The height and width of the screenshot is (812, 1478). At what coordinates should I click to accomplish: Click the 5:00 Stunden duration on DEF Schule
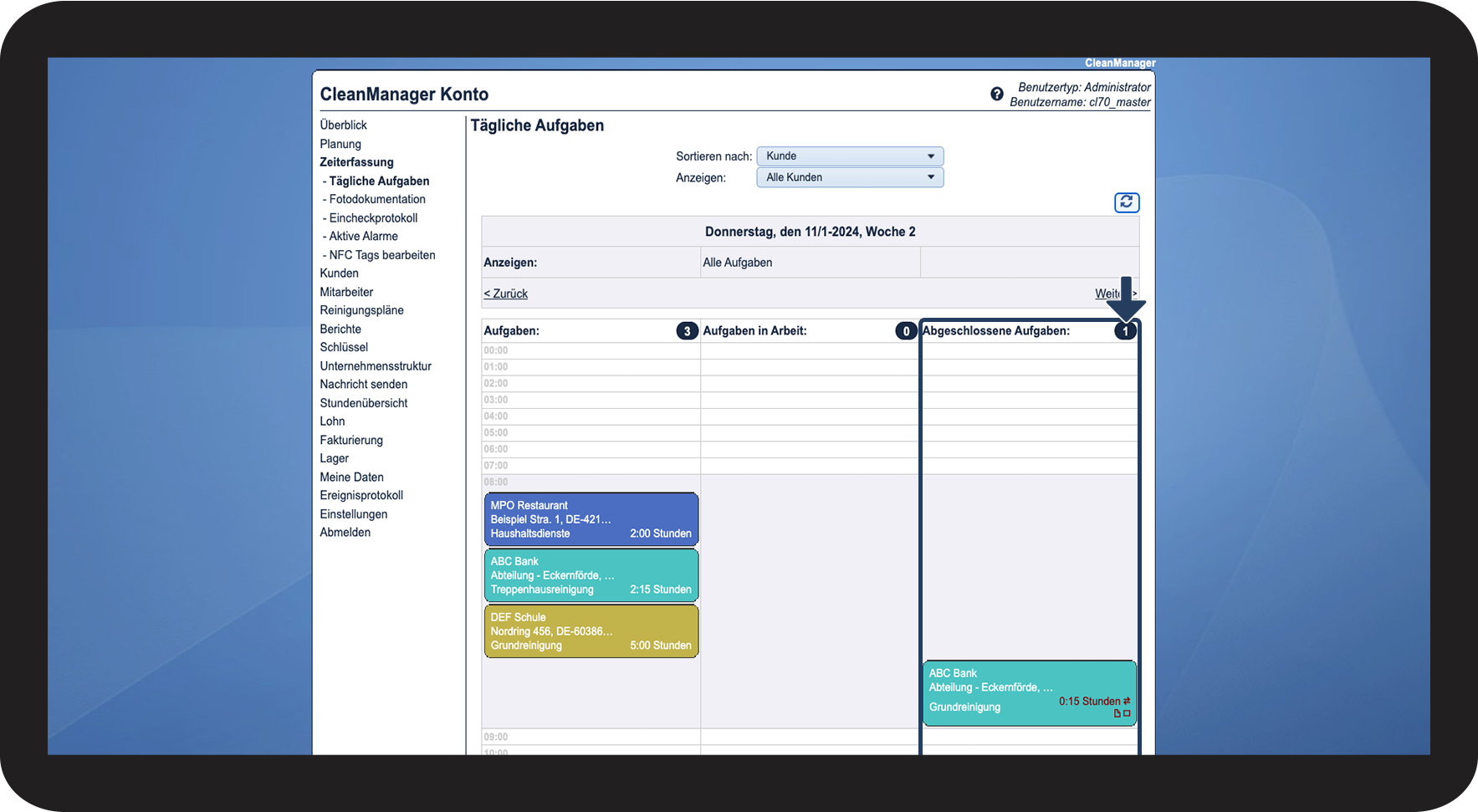point(661,646)
